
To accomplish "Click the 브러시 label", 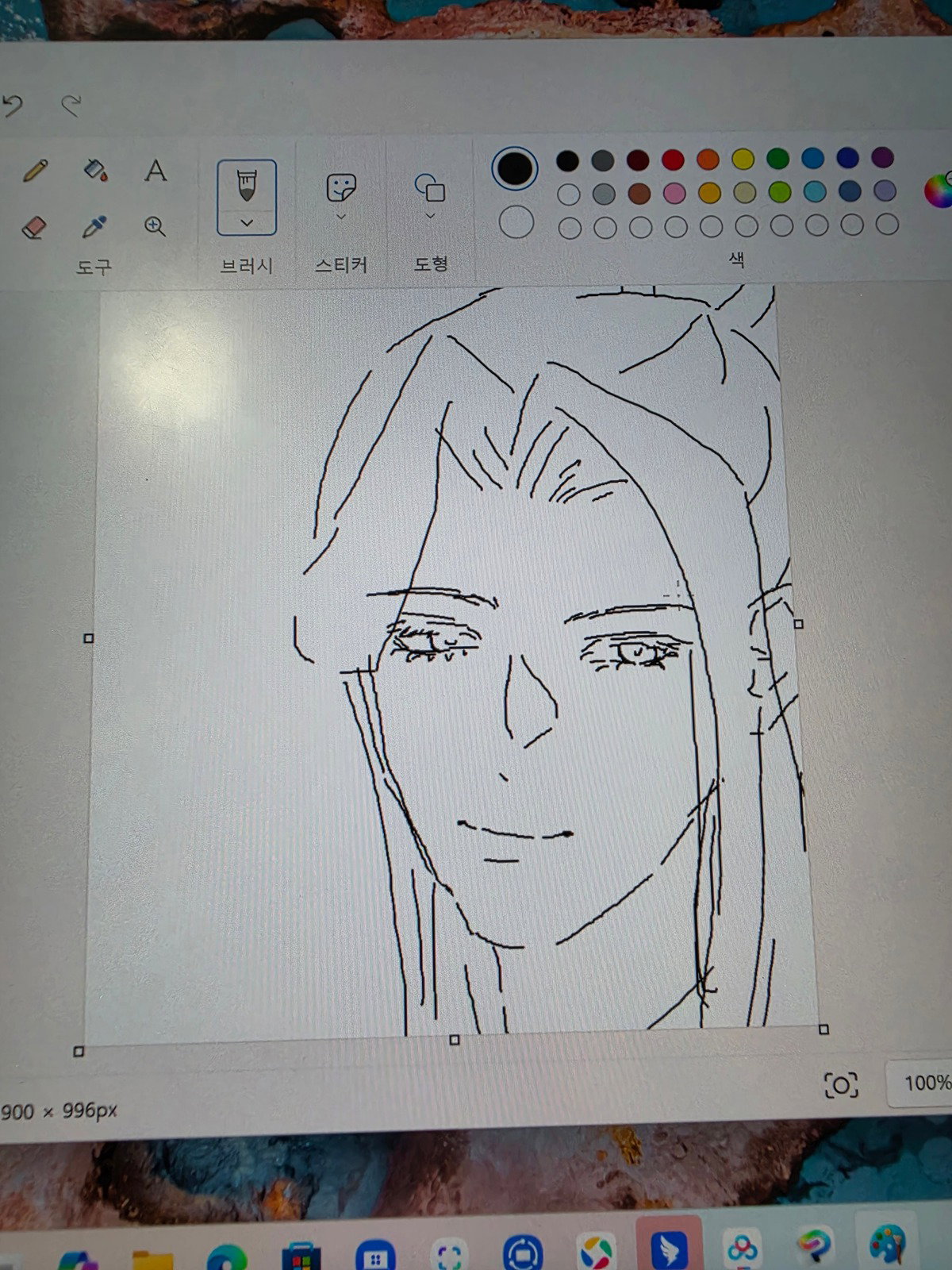I will coord(247,266).
